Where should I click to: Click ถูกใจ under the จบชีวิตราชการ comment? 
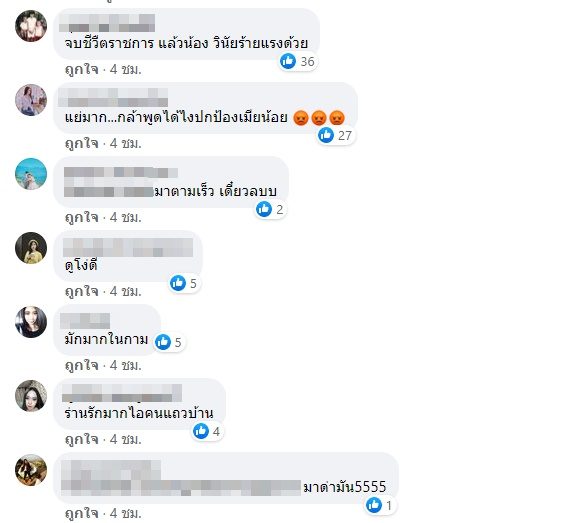[82, 69]
